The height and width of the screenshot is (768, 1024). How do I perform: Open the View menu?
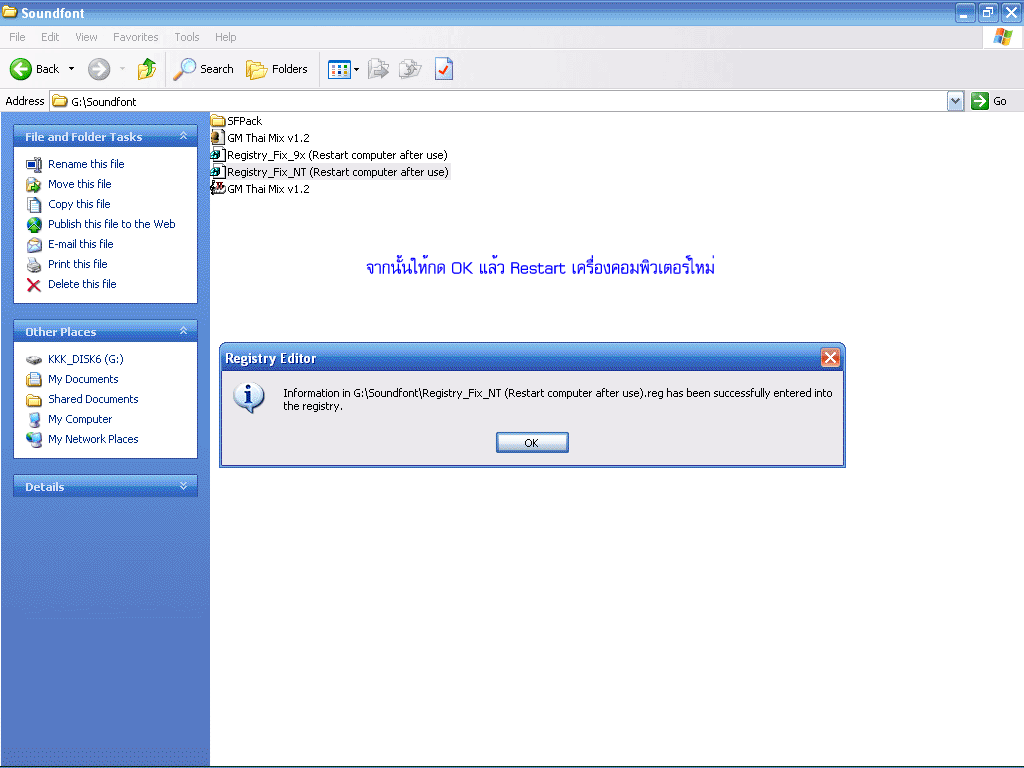point(86,37)
